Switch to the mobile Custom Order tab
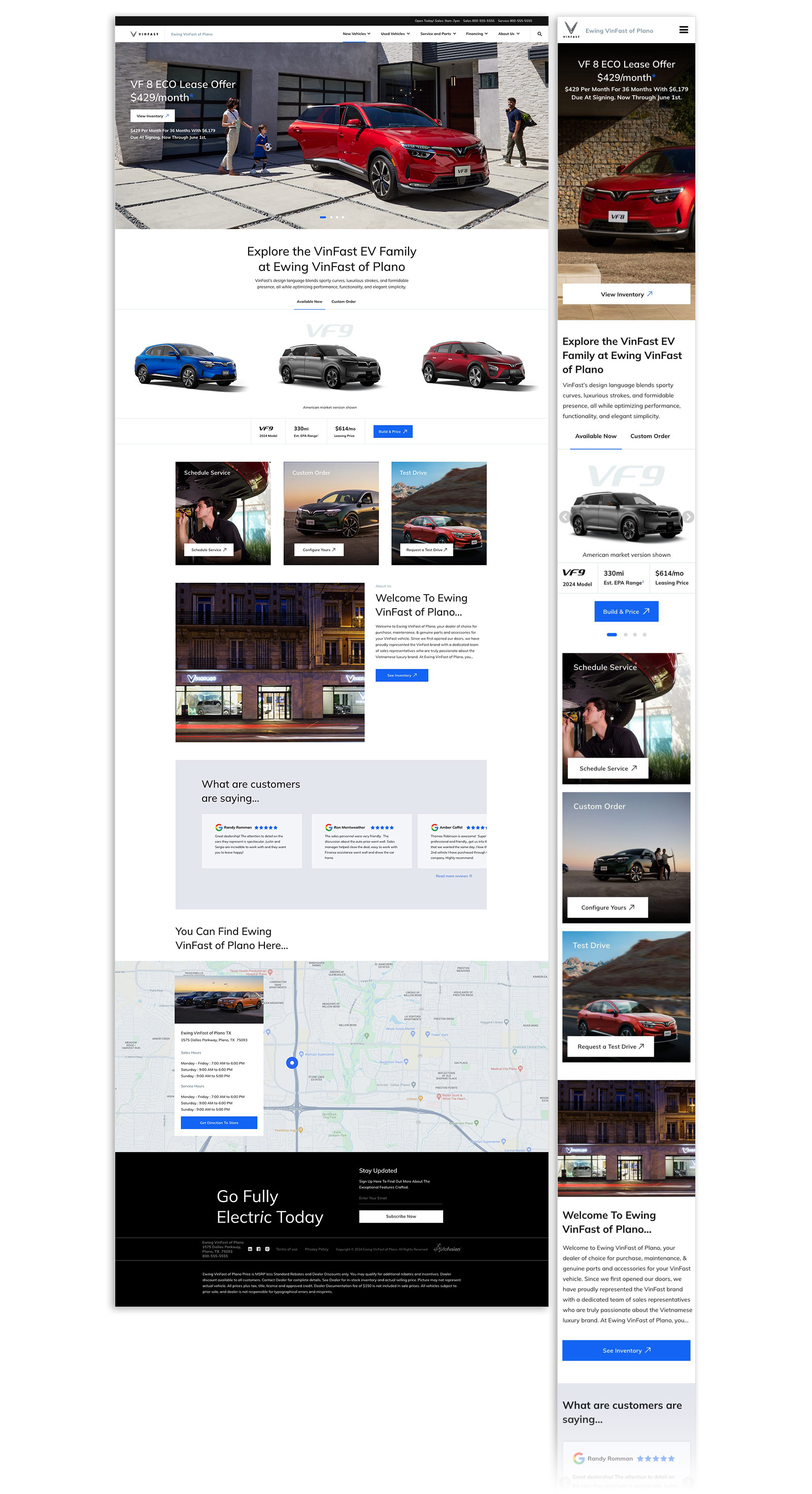812x1494 pixels. [x=650, y=436]
